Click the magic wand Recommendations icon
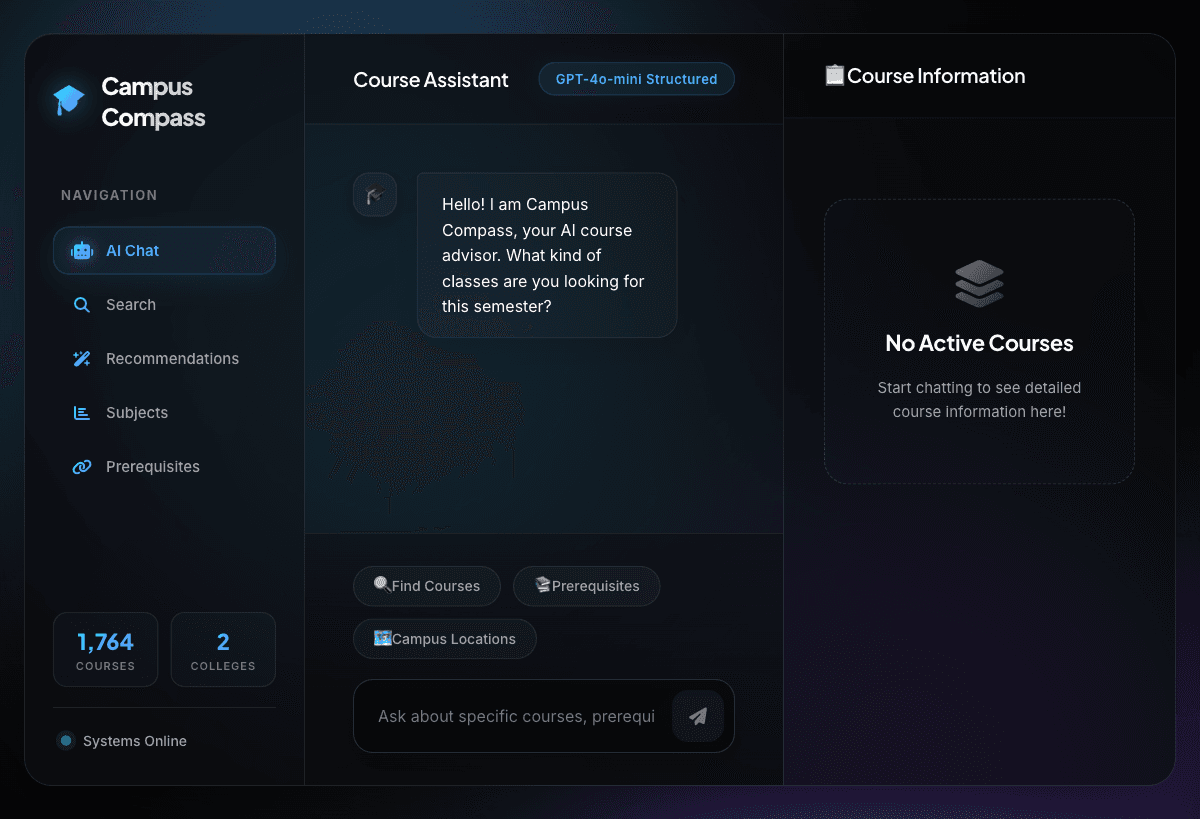Viewport: 1200px width, 819px height. [82, 359]
